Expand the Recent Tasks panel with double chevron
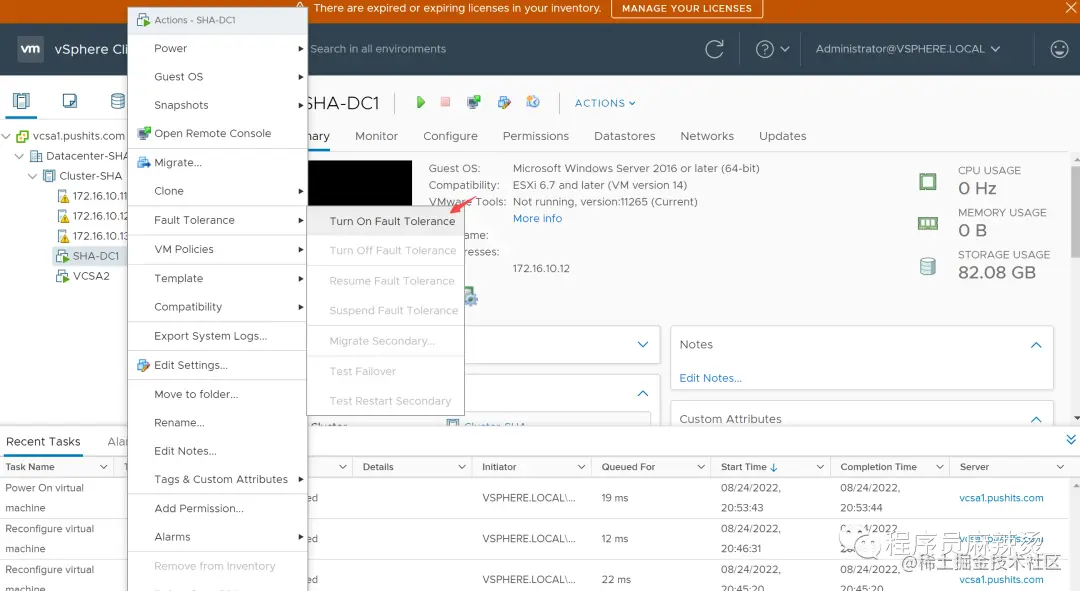The image size is (1080, 591). tap(1071, 439)
